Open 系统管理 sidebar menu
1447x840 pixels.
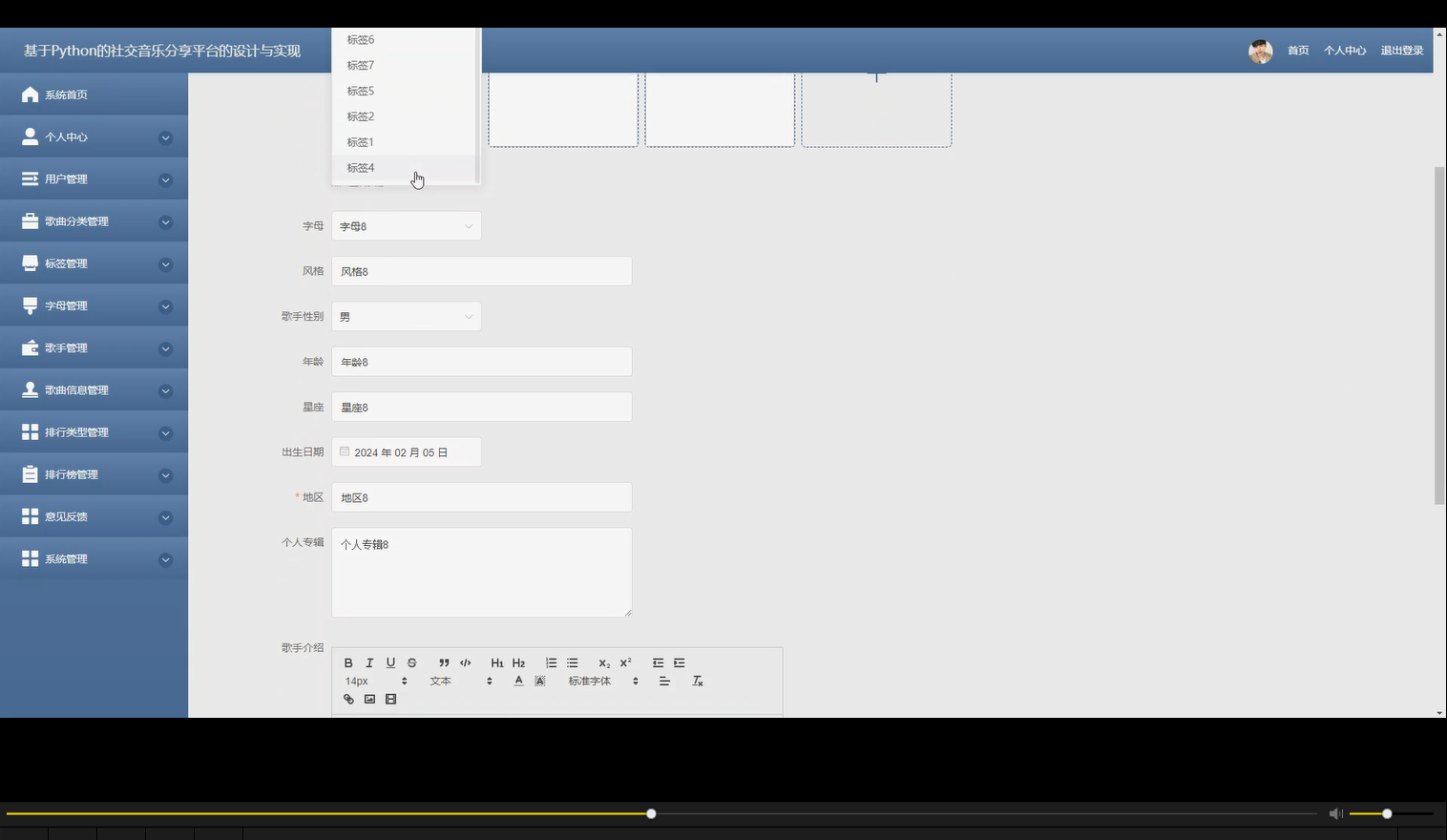[94, 558]
